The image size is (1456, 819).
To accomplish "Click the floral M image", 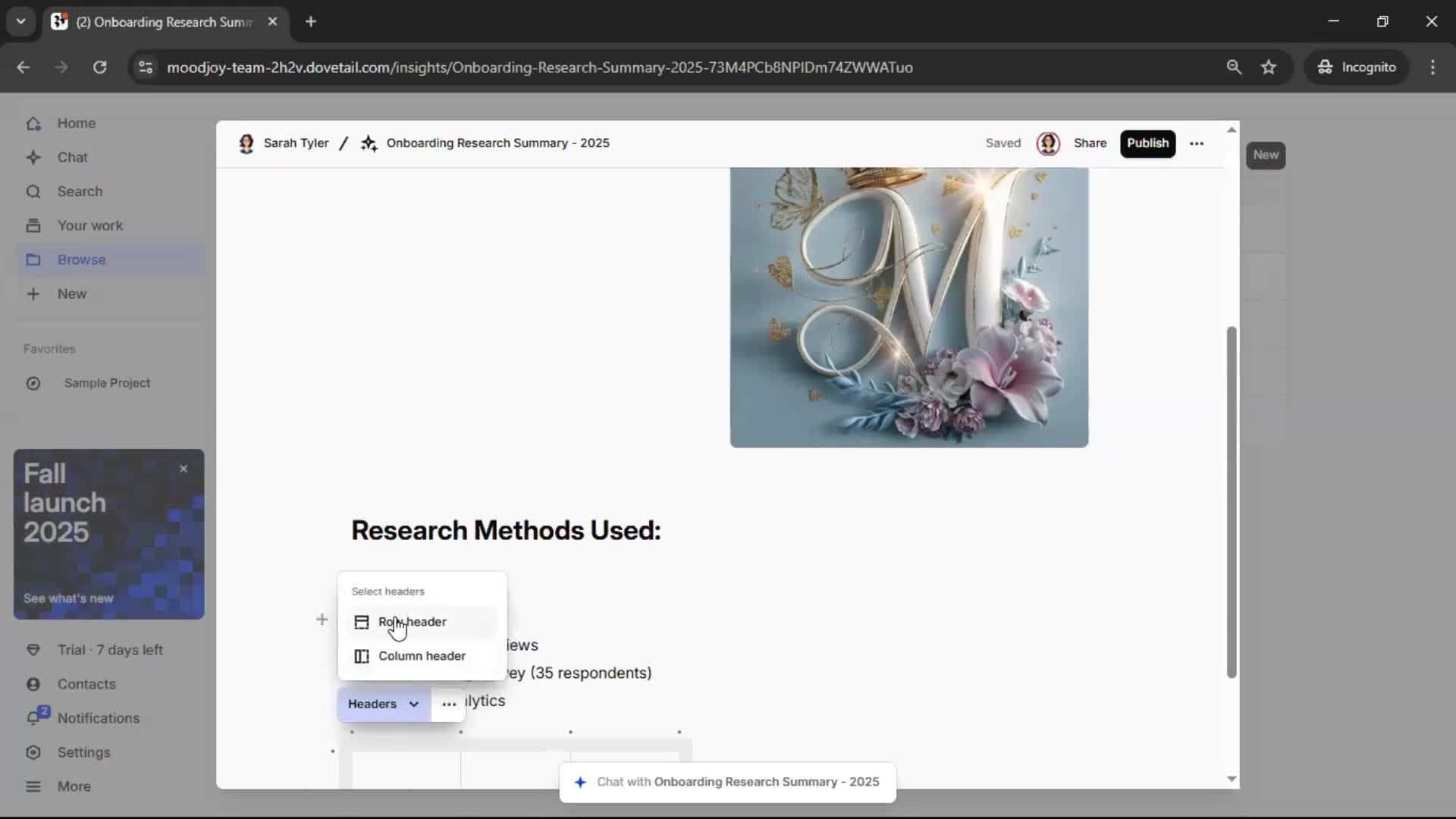I will 908,307.
